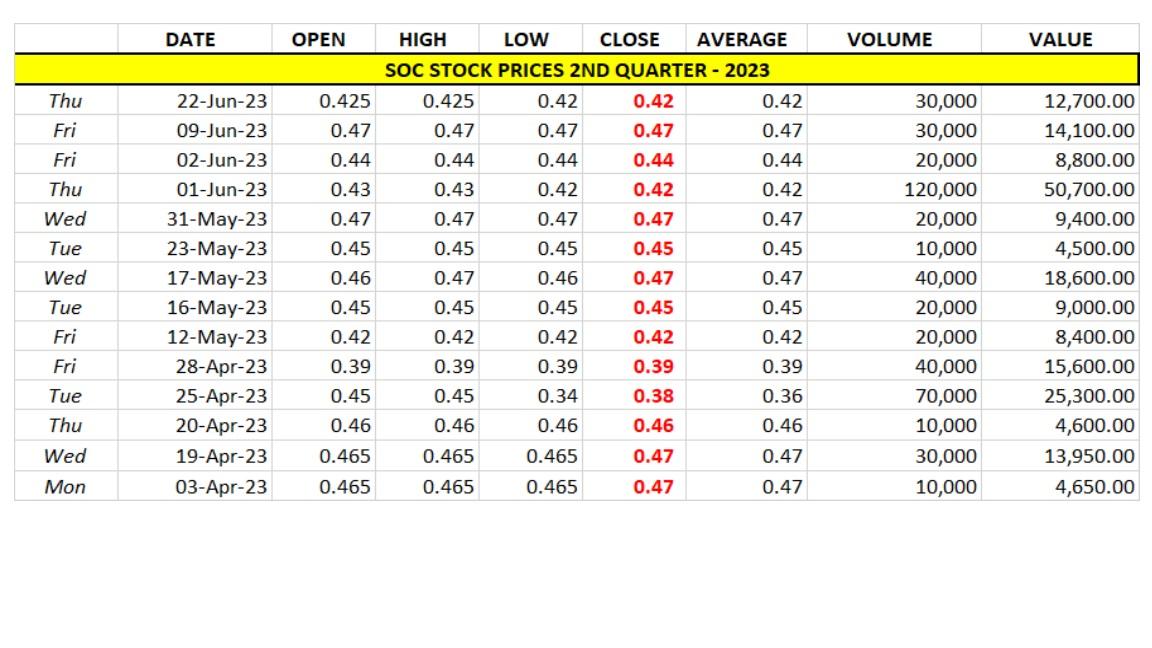Select the VALUE column header
Image resolution: width=1152 pixels, height=648 pixels.
coord(1062,39)
